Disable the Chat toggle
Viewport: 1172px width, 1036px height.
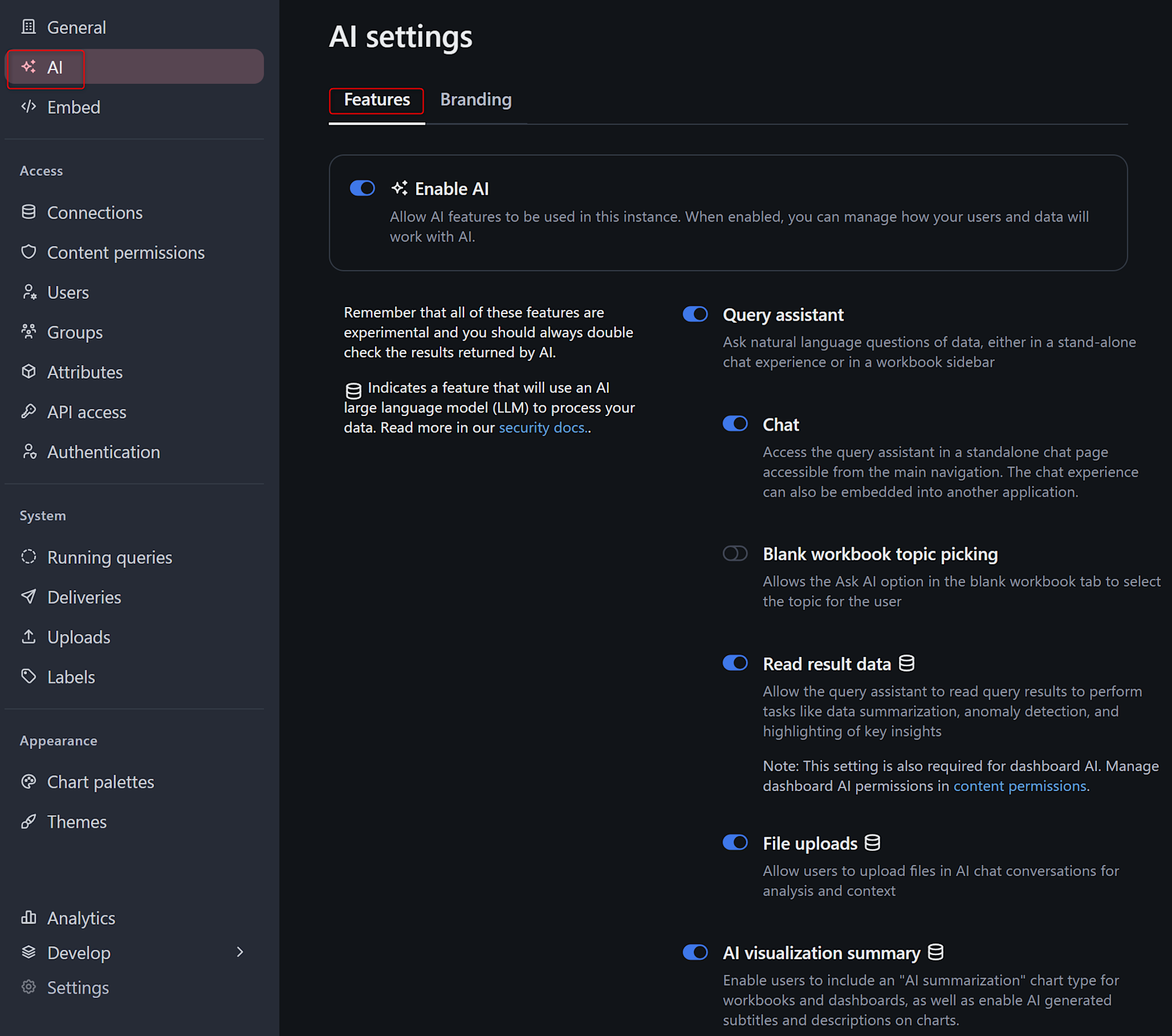click(x=735, y=424)
